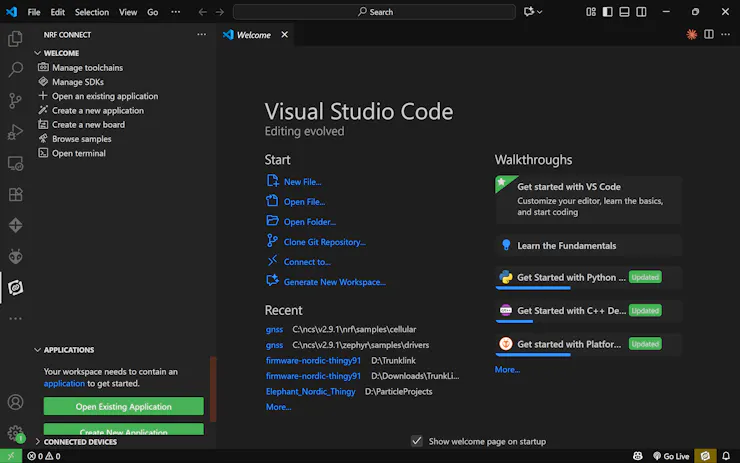740x463 pixels.
Task: Toggle Show welcome page on startup checkbox
Action: click(x=416, y=441)
